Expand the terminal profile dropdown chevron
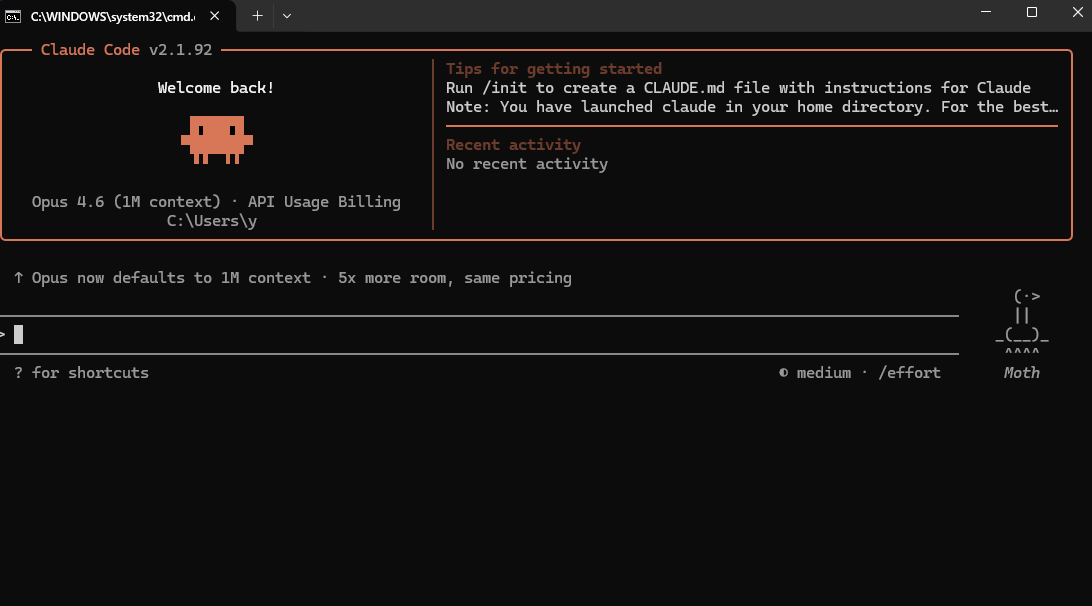Screen dimensions: 1092x606 coord(287,15)
